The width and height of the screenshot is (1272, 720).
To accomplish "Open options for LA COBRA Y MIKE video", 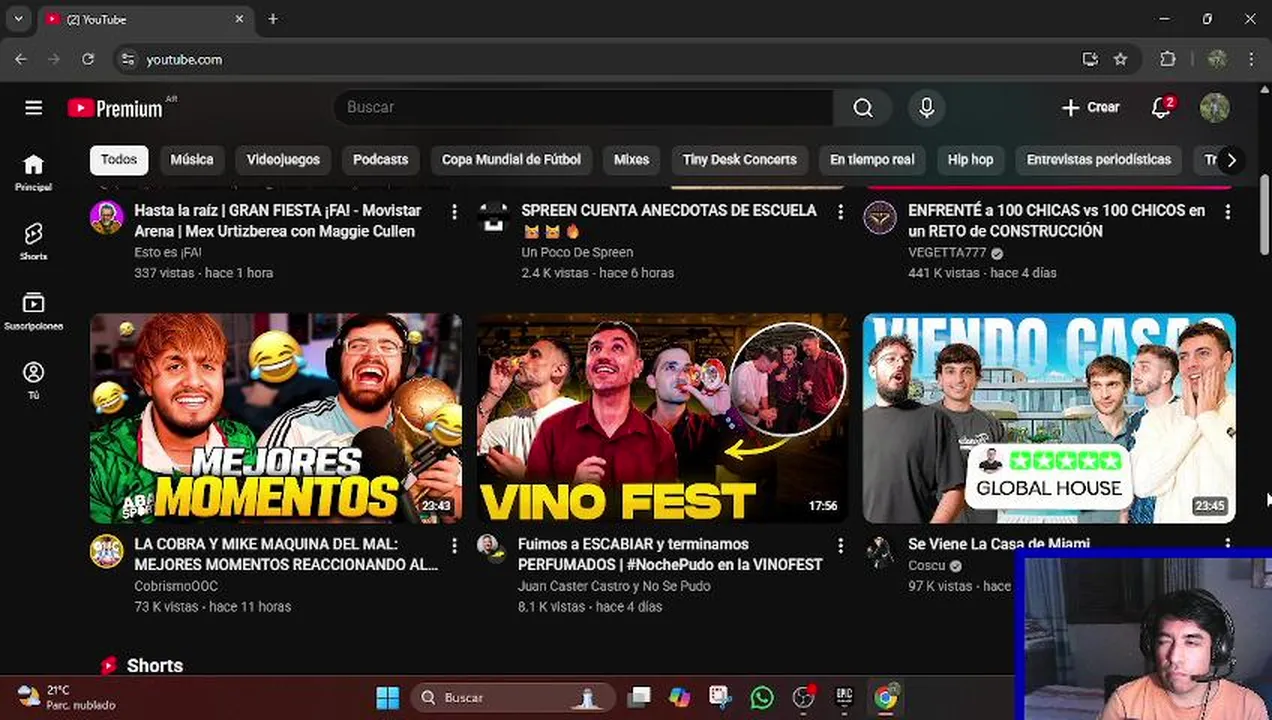I will pos(454,546).
